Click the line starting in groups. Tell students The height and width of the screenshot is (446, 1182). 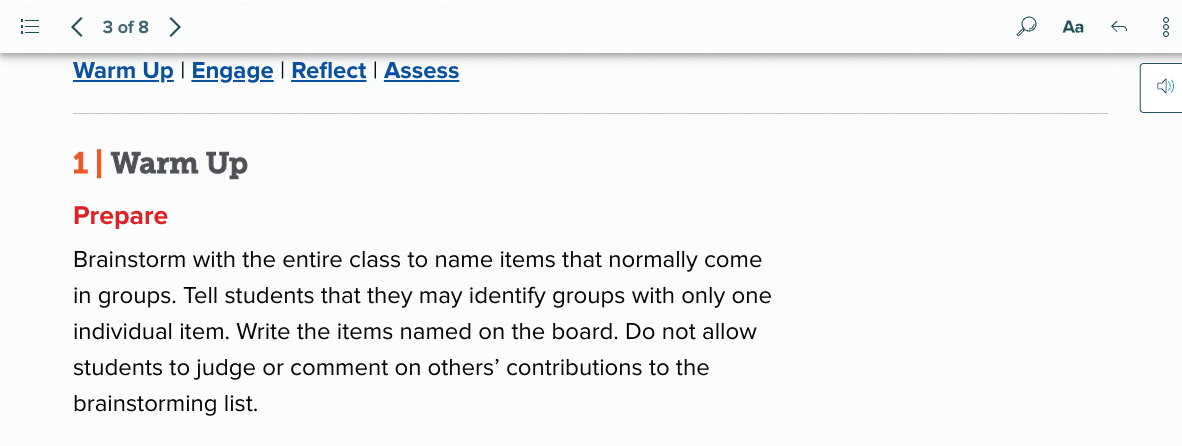coord(422,296)
